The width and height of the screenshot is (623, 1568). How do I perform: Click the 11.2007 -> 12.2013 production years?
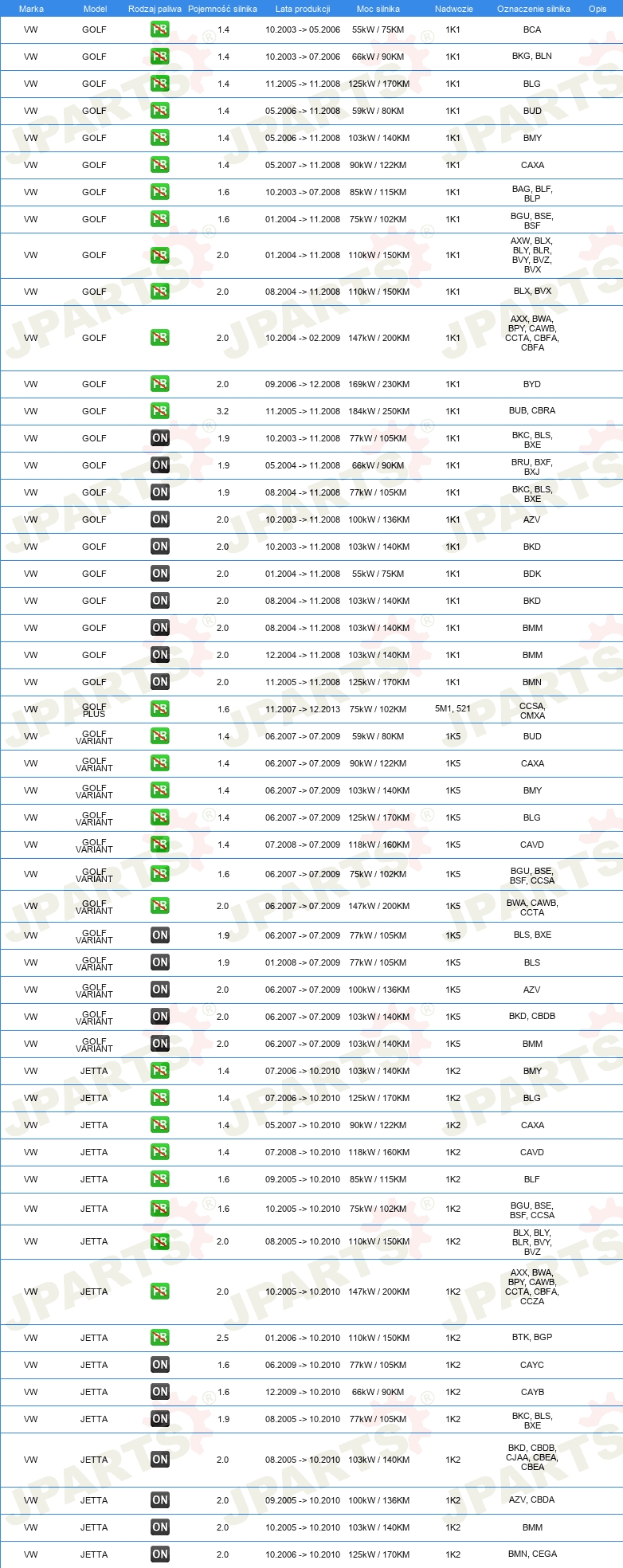[303, 709]
